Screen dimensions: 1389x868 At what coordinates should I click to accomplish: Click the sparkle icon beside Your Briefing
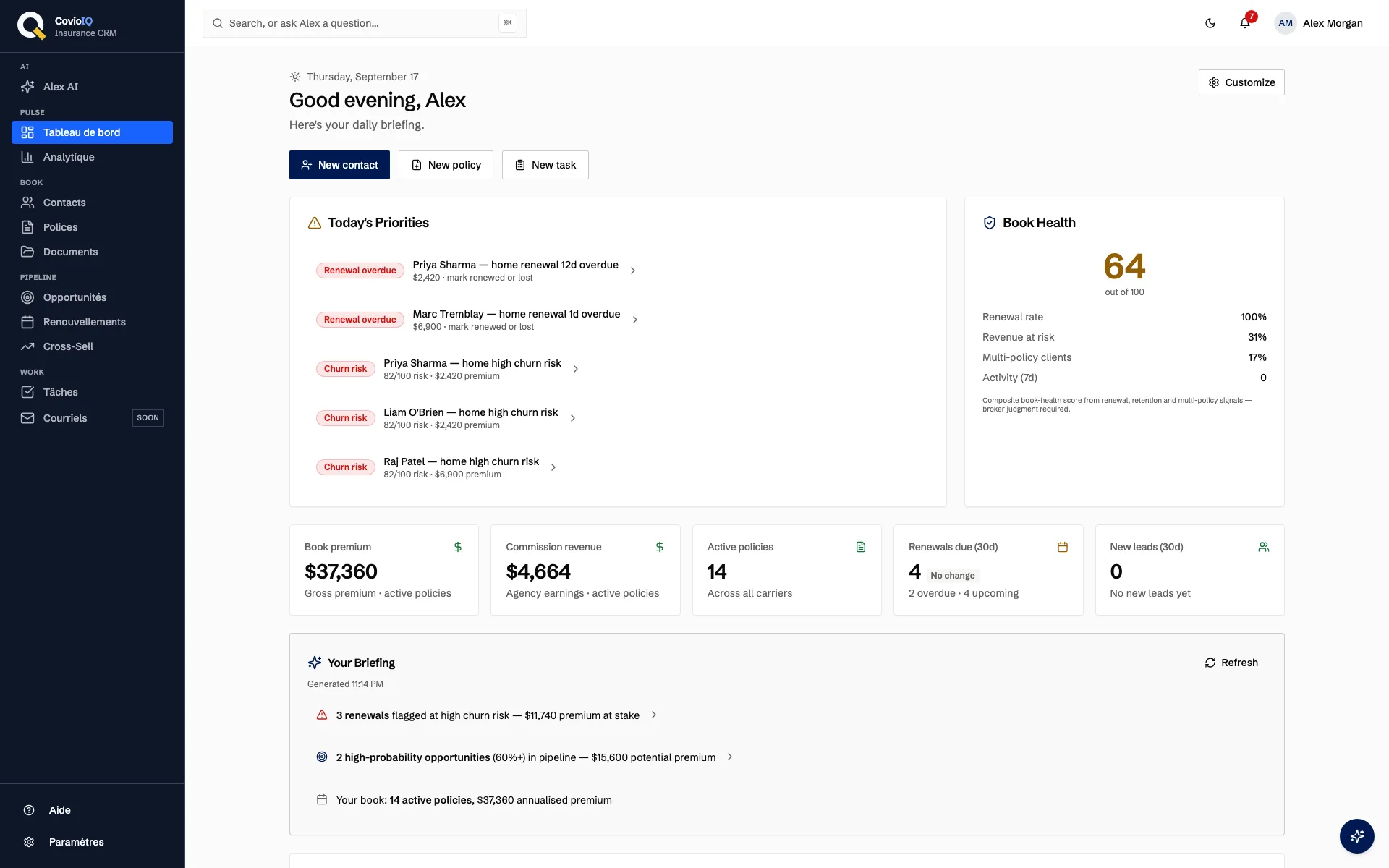(x=315, y=663)
